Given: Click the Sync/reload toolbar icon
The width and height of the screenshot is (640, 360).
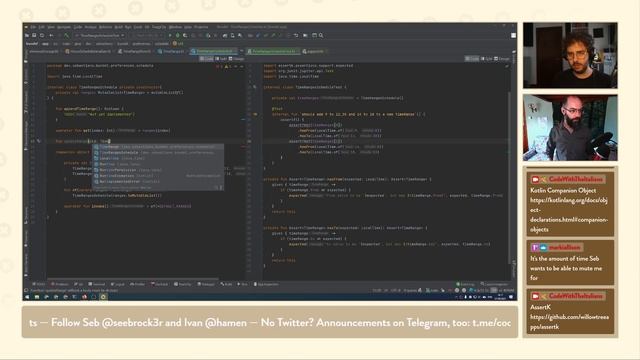Looking at the screenshot, I should click(42, 36).
